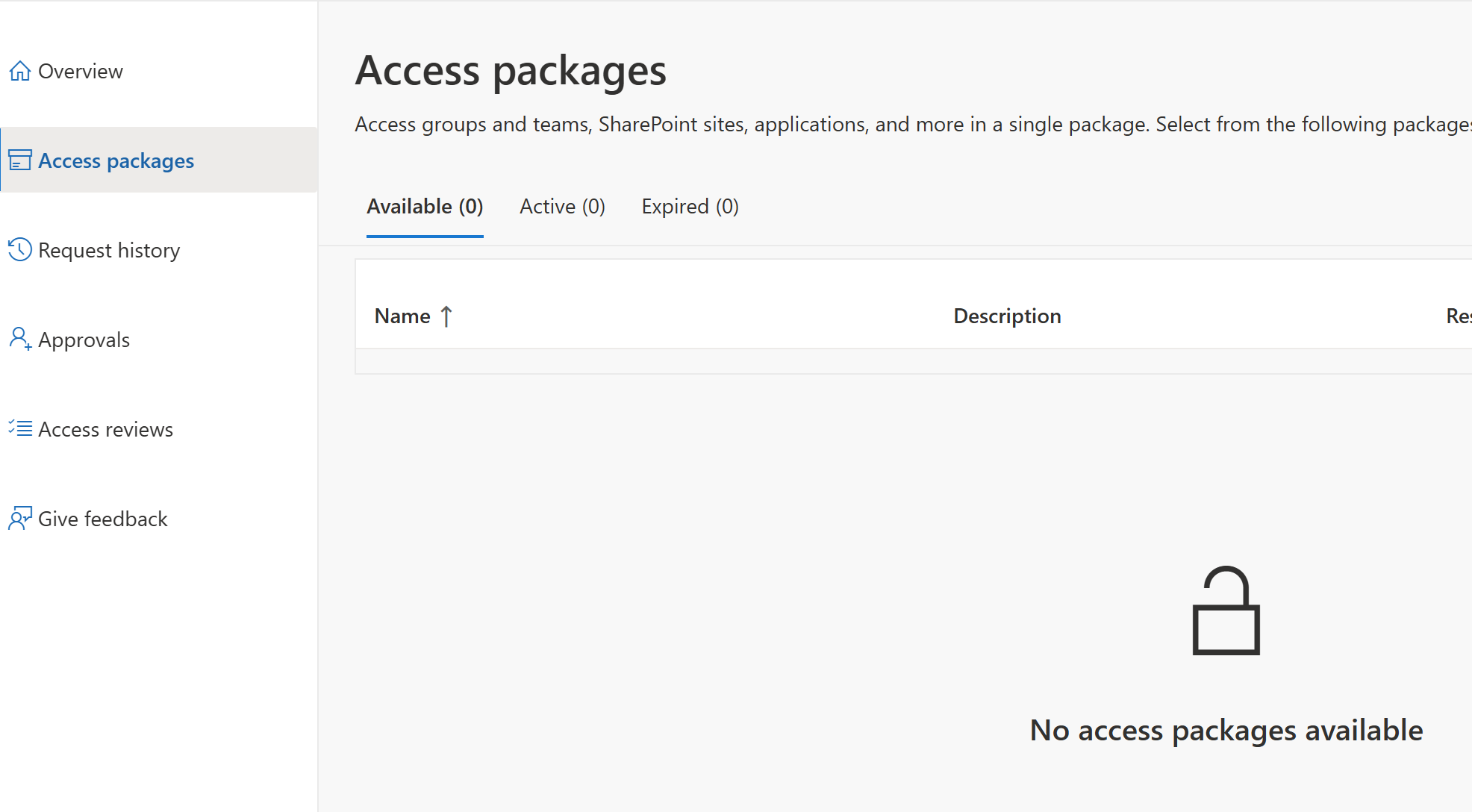Click the Access packages sidebar icon

(x=20, y=160)
